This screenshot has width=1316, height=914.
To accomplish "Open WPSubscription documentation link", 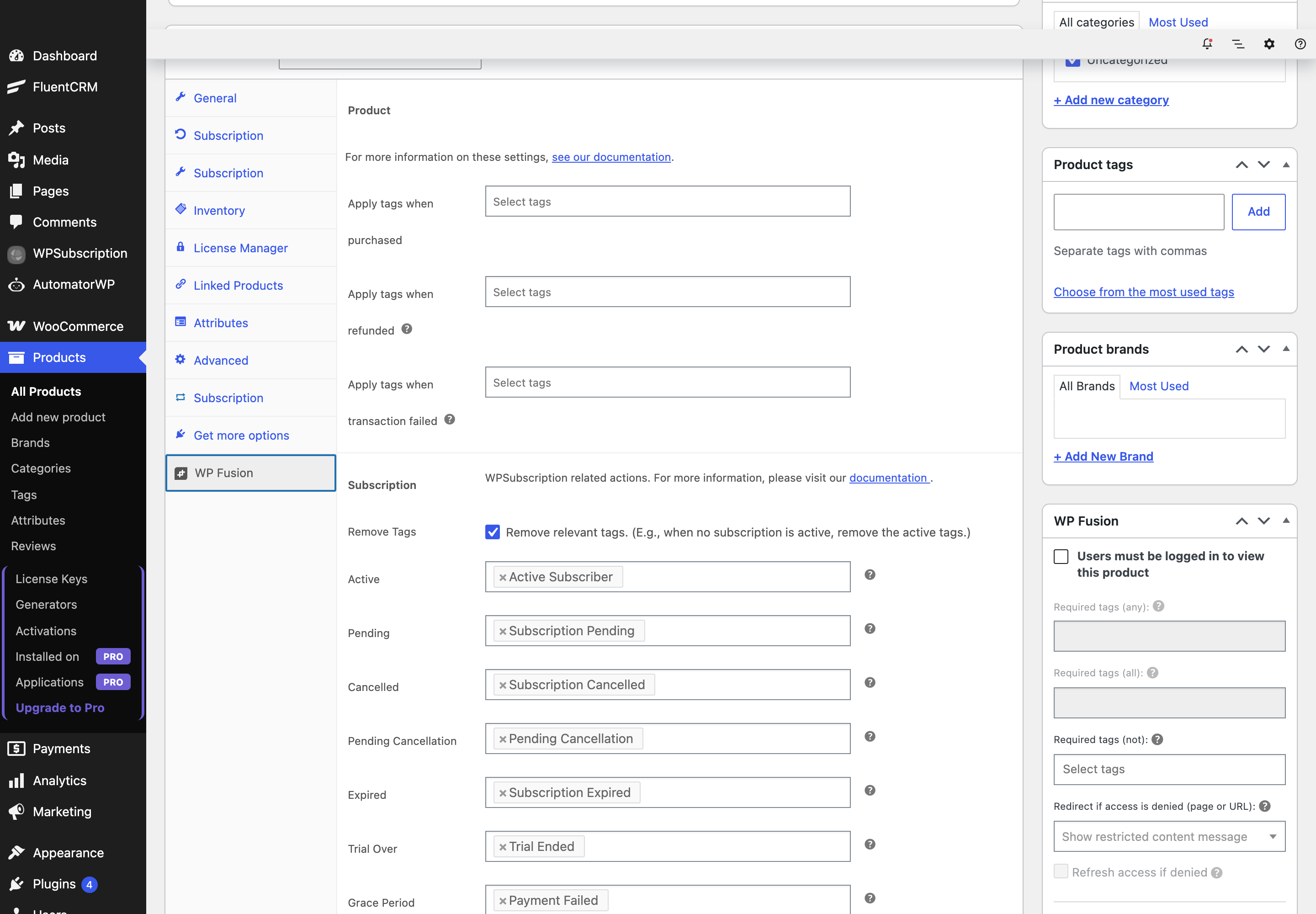I will click(889, 478).
